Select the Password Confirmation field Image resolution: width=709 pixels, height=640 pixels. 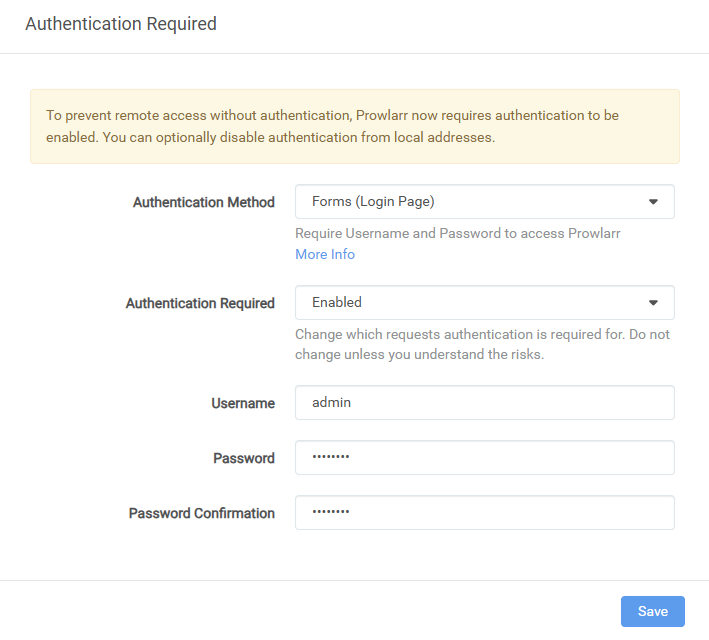(484, 513)
